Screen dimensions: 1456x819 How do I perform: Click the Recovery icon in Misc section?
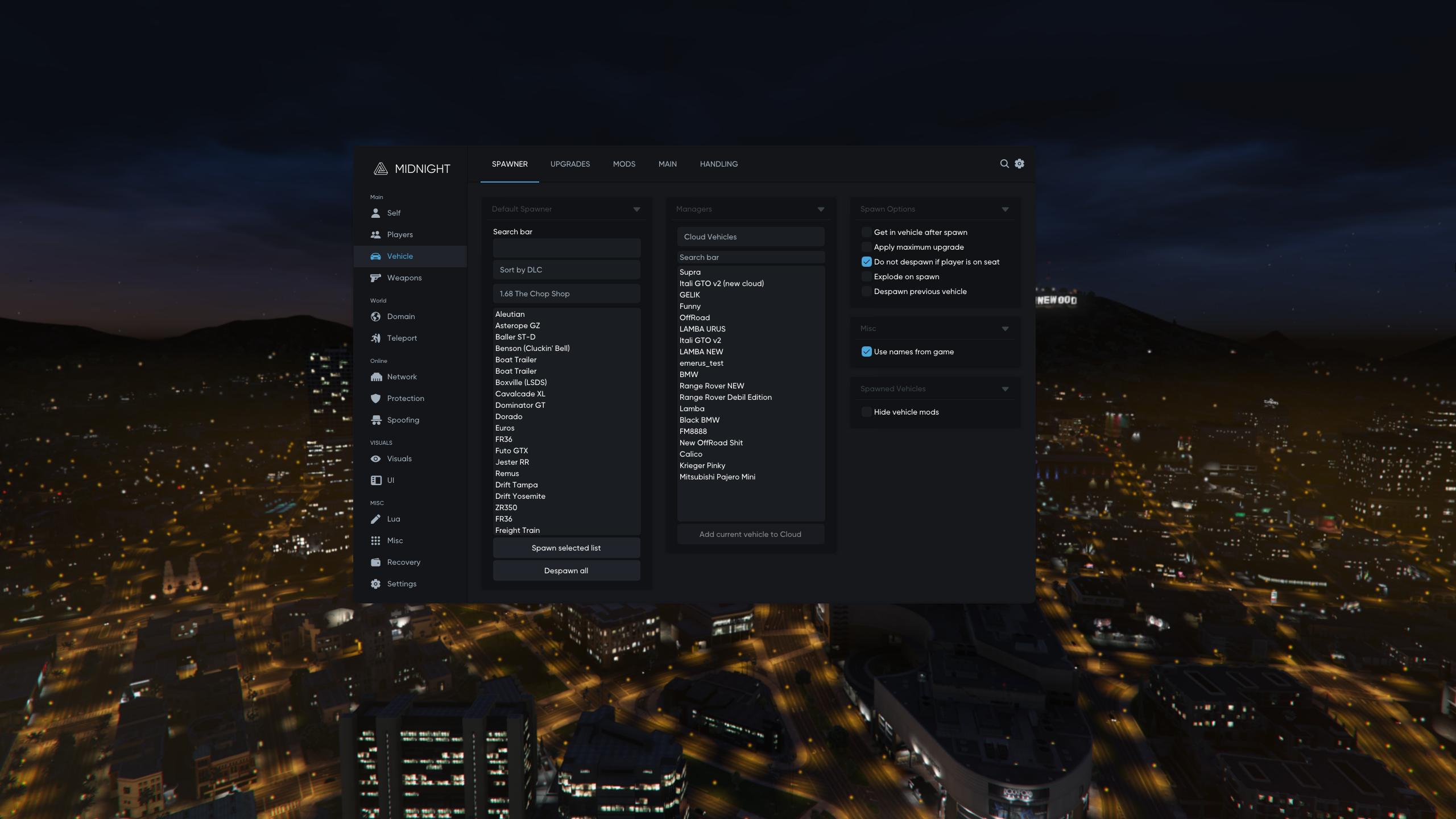coord(376,562)
